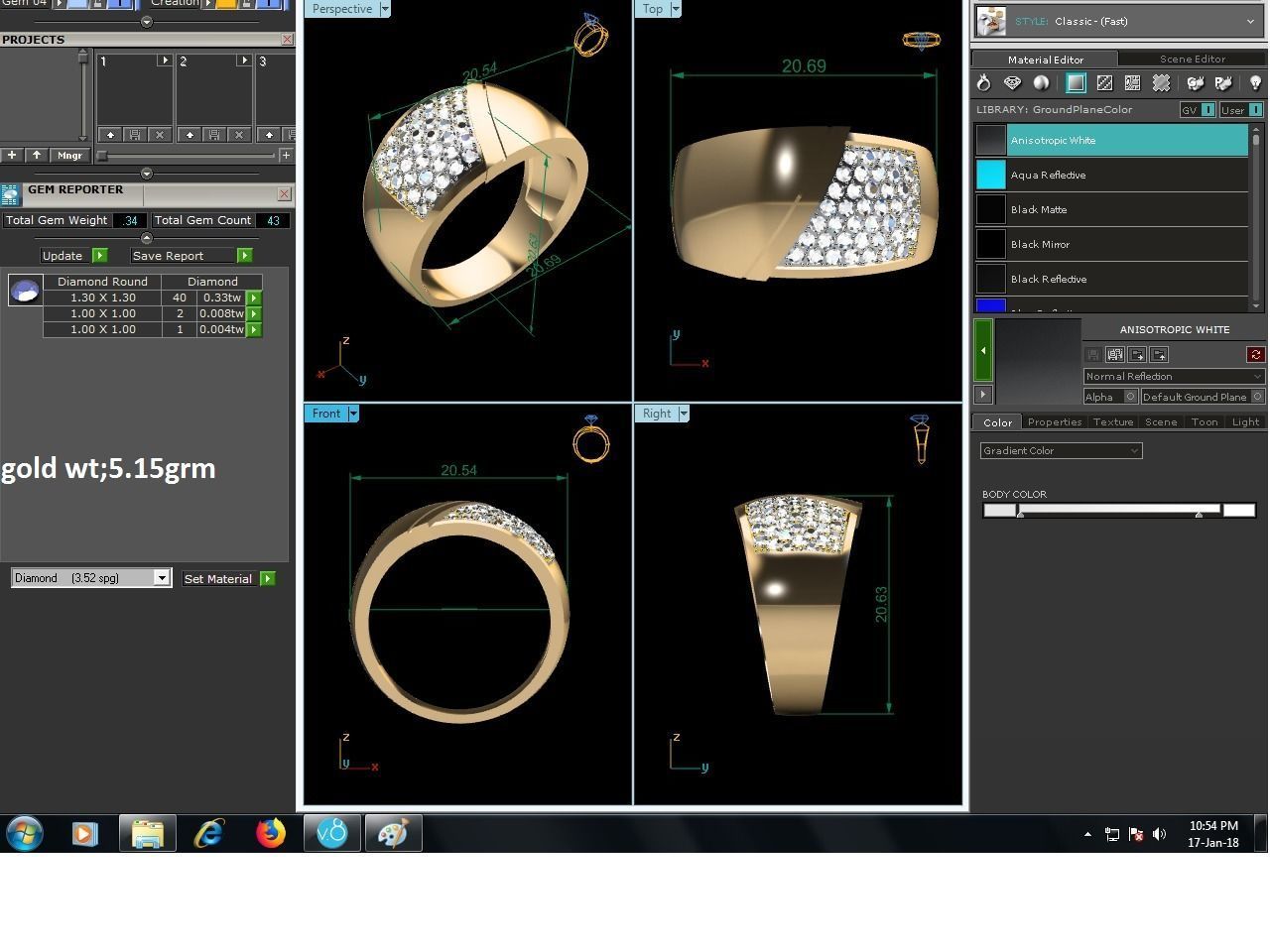Click the P plug material icon

click(1223, 83)
